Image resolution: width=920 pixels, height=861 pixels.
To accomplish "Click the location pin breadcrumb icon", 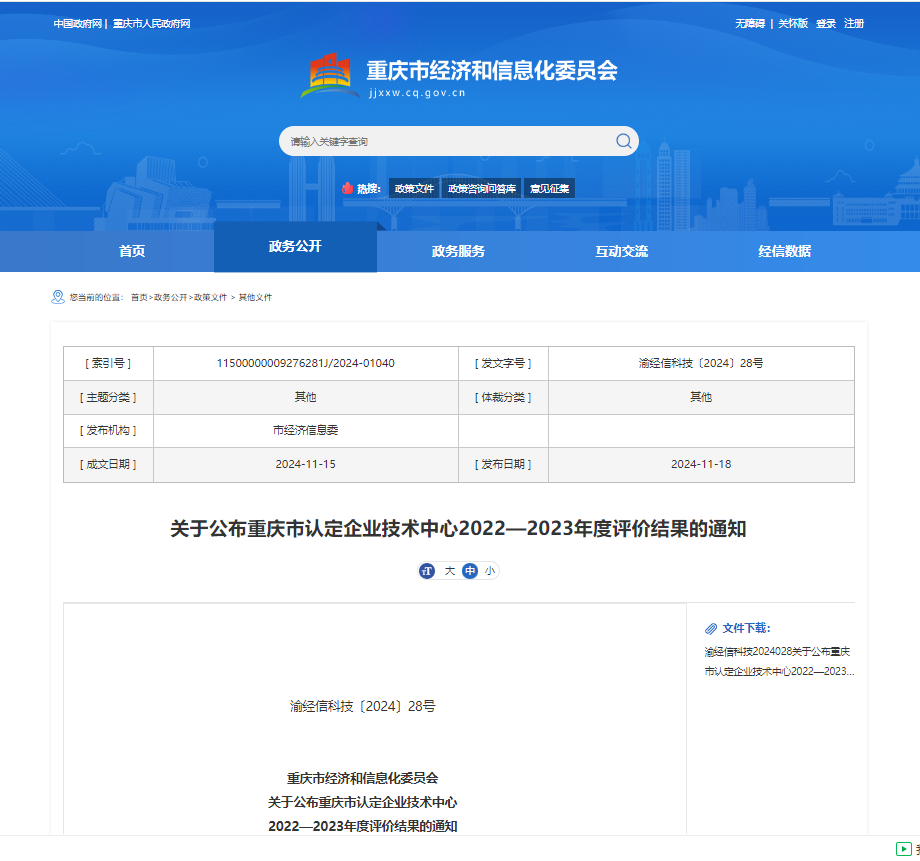I will coord(58,297).
